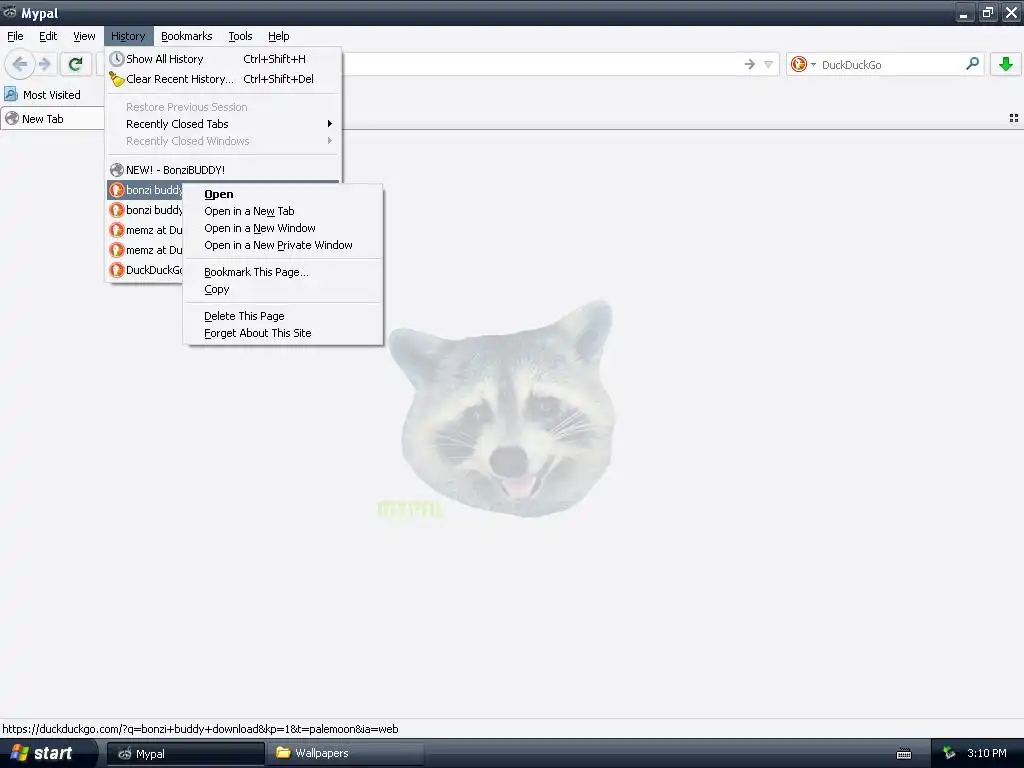Click the Mypal raccoon title bar icon

click(x=9, y=12)
